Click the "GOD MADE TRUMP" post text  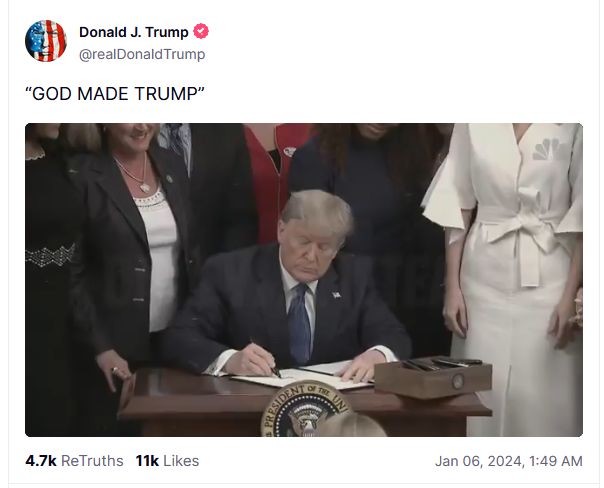pyautogui.click(x=114, y=94)
